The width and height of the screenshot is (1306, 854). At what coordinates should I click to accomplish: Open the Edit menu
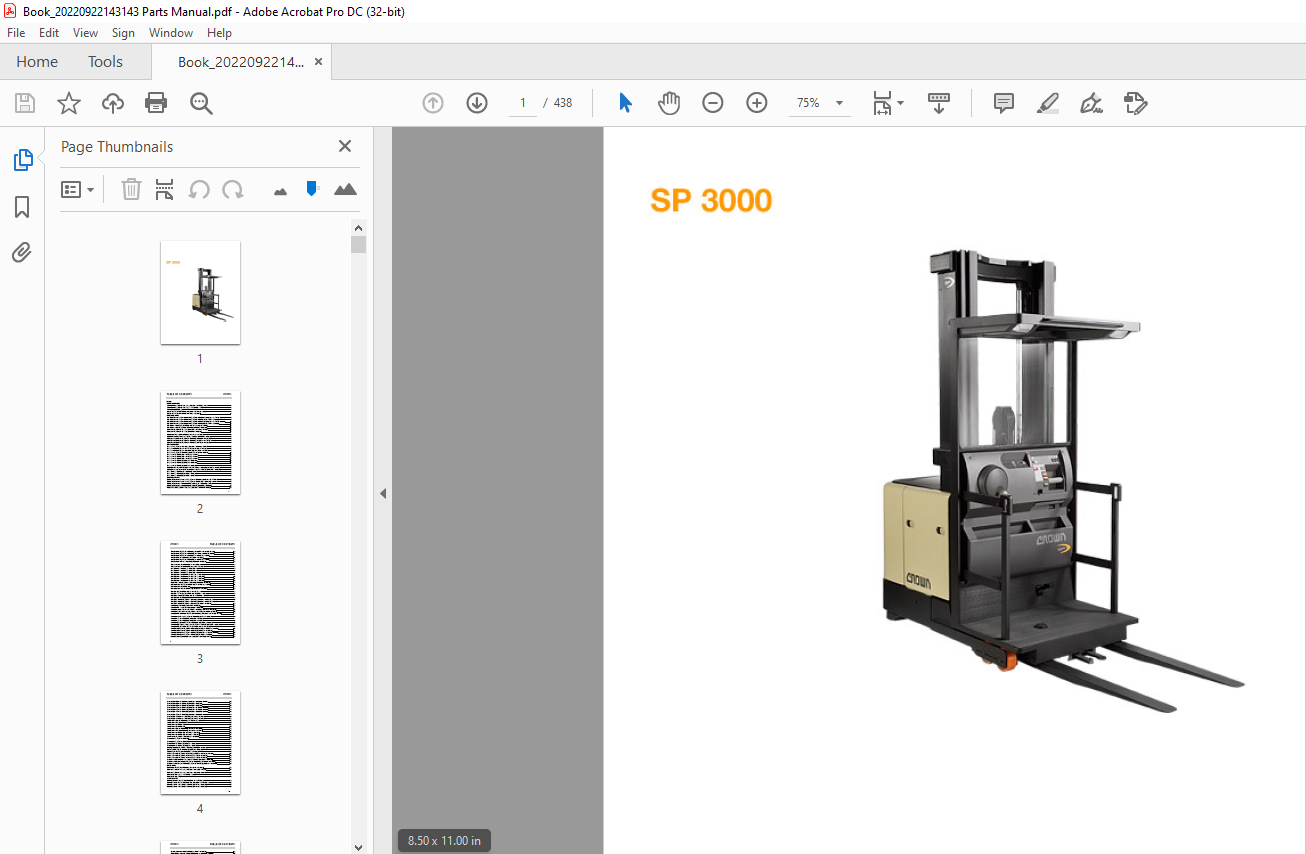49,33
